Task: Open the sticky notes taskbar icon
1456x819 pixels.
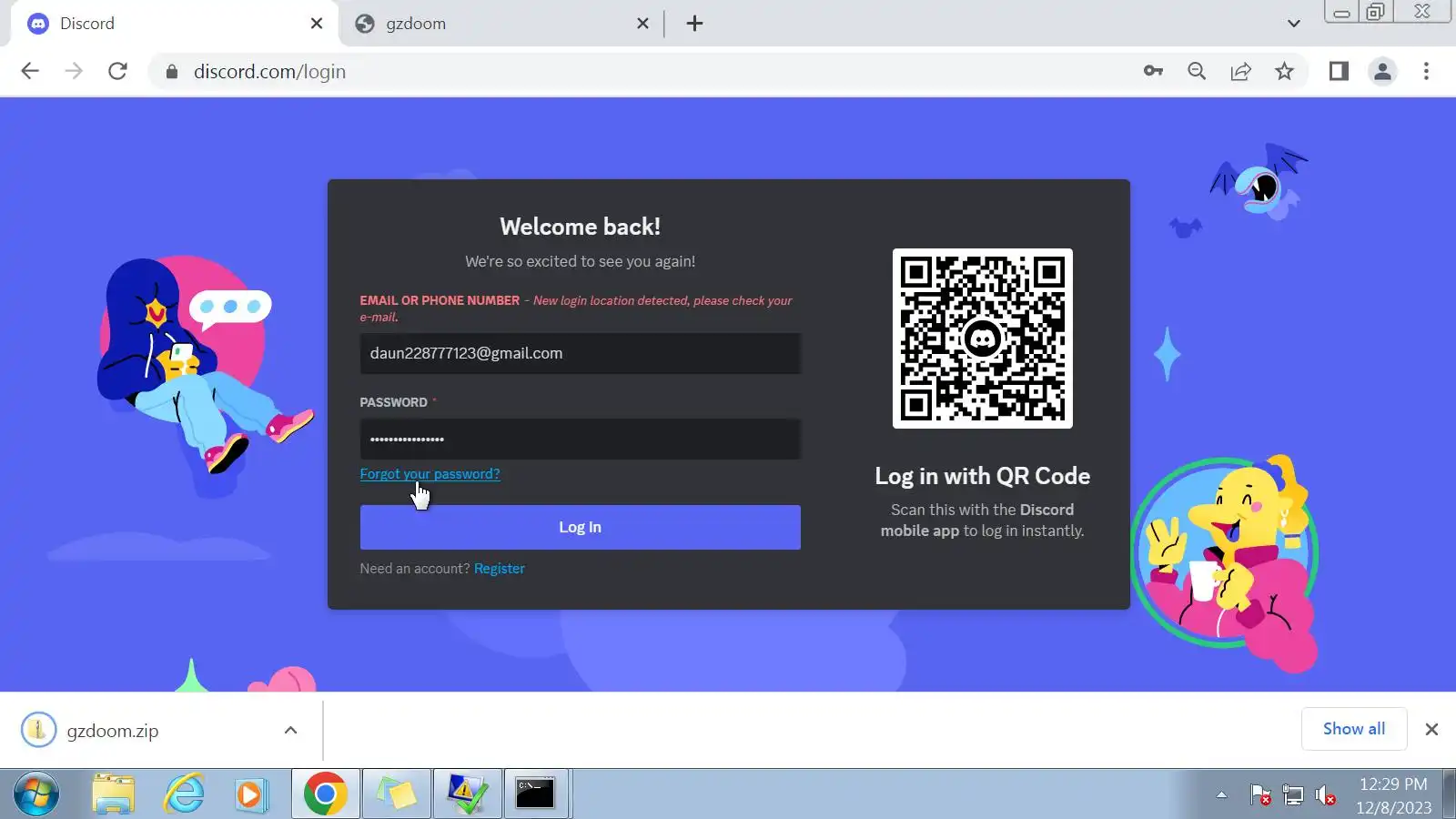Action: [398, 794]
